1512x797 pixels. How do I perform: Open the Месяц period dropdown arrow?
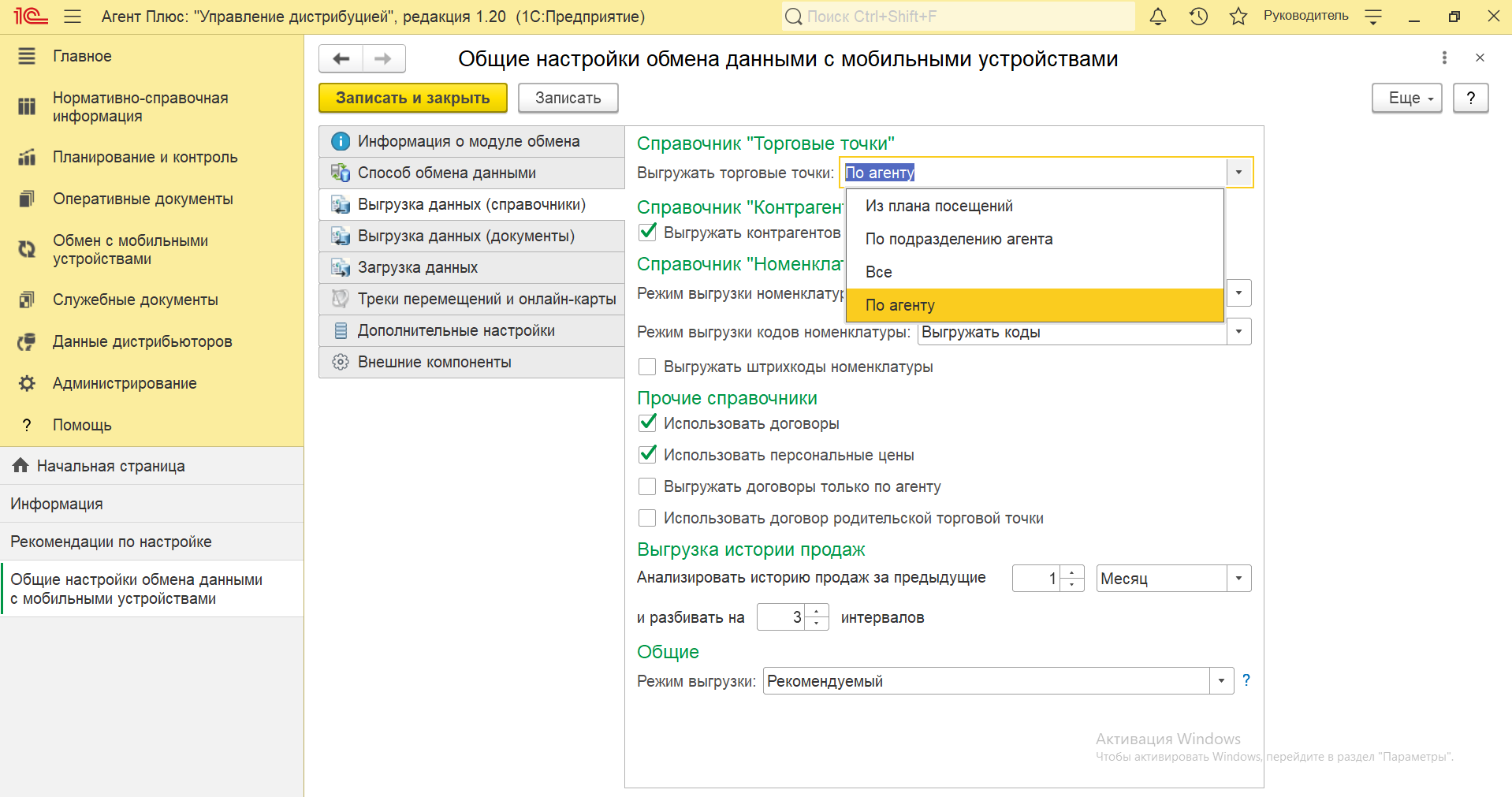coord(1239,579)
